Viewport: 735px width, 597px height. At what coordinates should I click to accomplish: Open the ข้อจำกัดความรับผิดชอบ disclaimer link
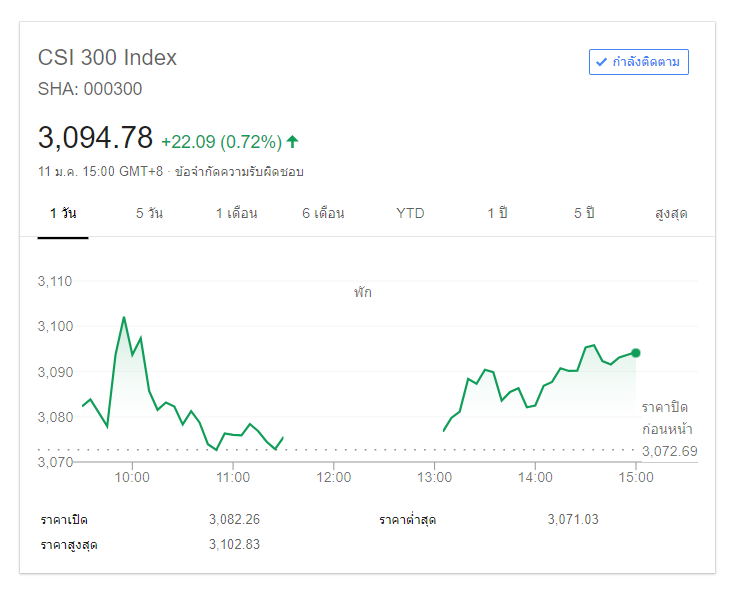(239, 171)
